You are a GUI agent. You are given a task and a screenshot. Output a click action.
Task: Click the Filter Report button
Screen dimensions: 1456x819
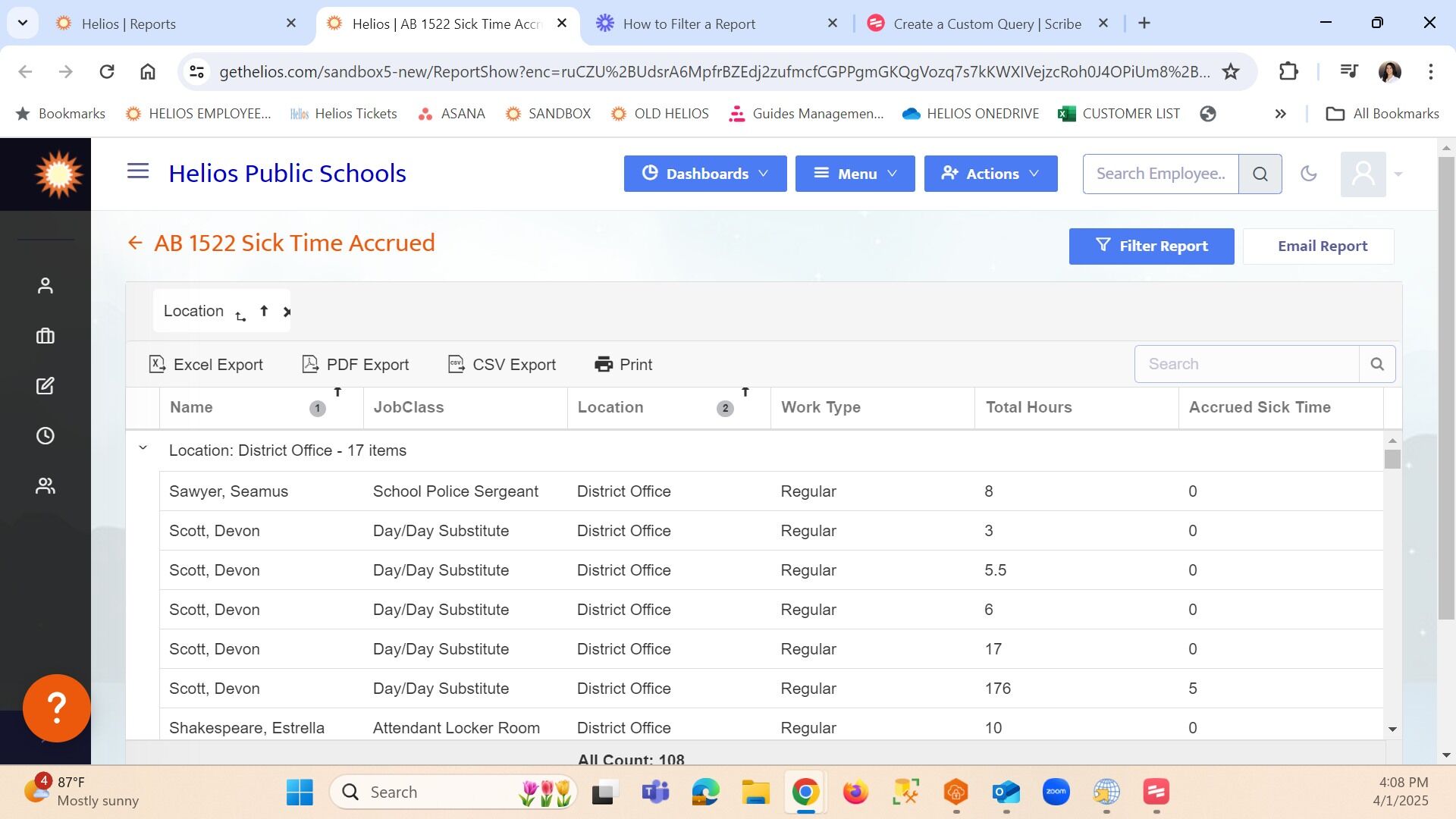(1151, 246)
